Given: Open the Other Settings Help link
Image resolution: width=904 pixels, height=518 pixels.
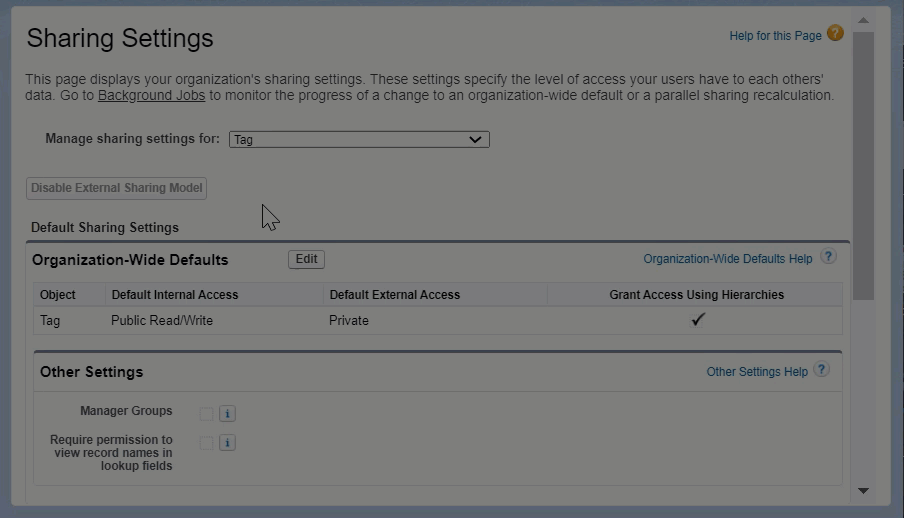Looking at the screenshot, I should 756,372.
